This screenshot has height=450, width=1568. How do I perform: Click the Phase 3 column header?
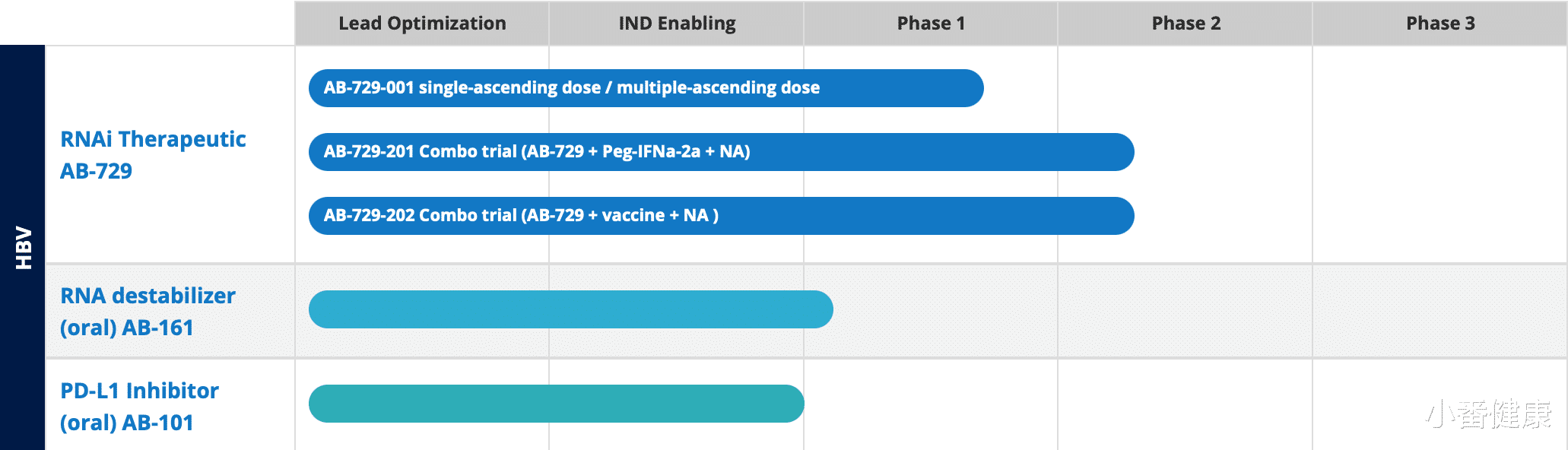(x=1440, y=24)
